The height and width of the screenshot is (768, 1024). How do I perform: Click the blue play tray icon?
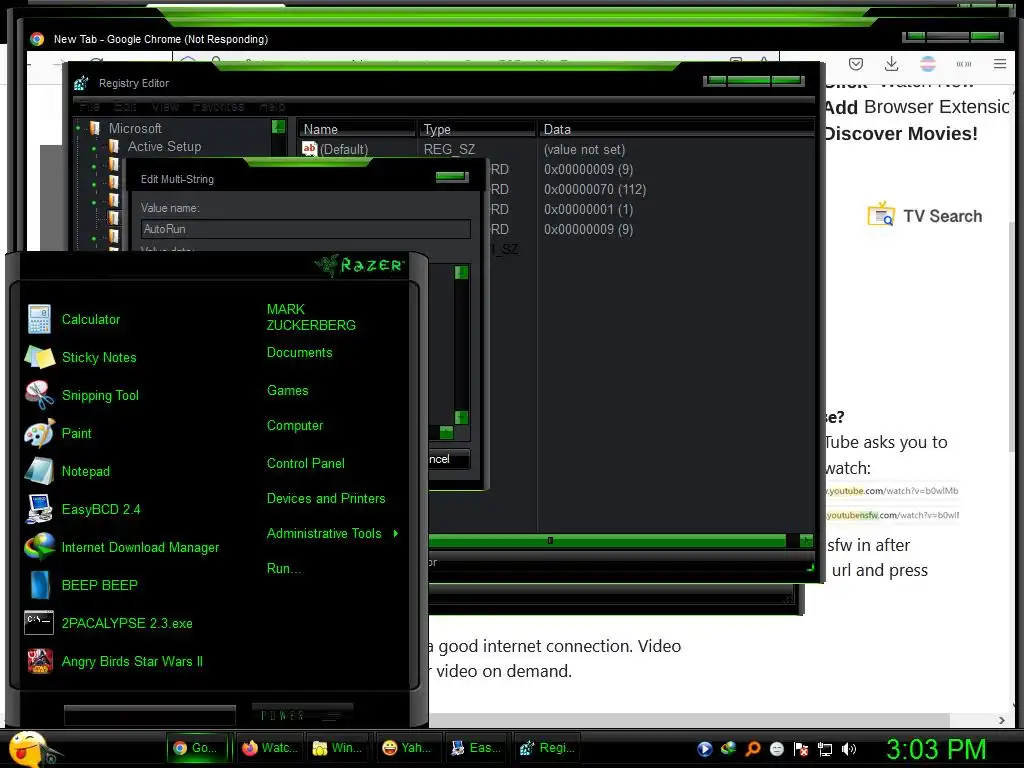click(705, 748)
